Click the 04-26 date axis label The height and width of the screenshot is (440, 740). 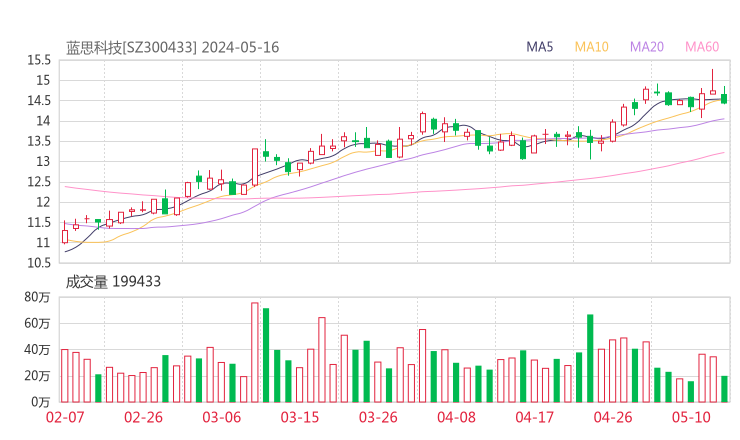pyautogui.click(x=613, y=417)
